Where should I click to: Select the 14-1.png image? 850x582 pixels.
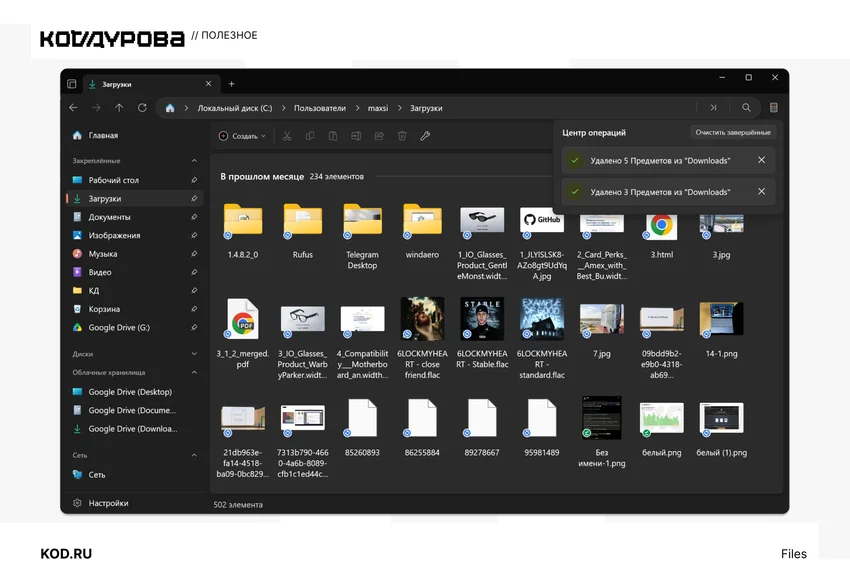(722, 329)
